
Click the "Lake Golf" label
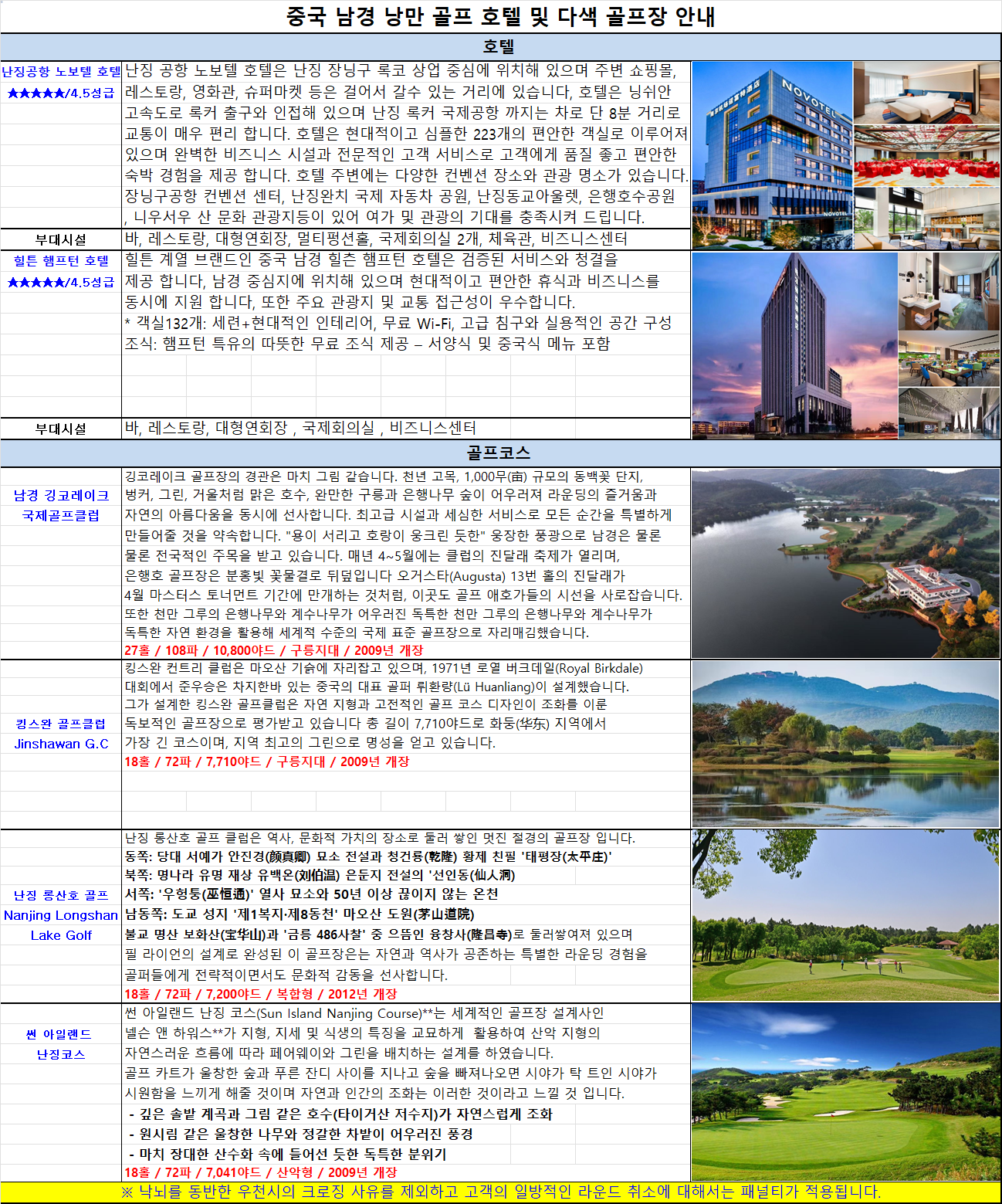pos(61,935)
